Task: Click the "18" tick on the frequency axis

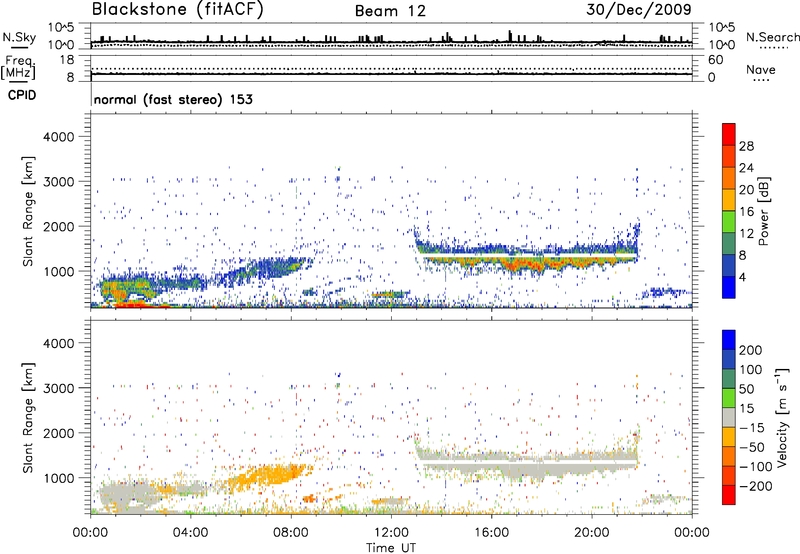Action: coord(67,60)
